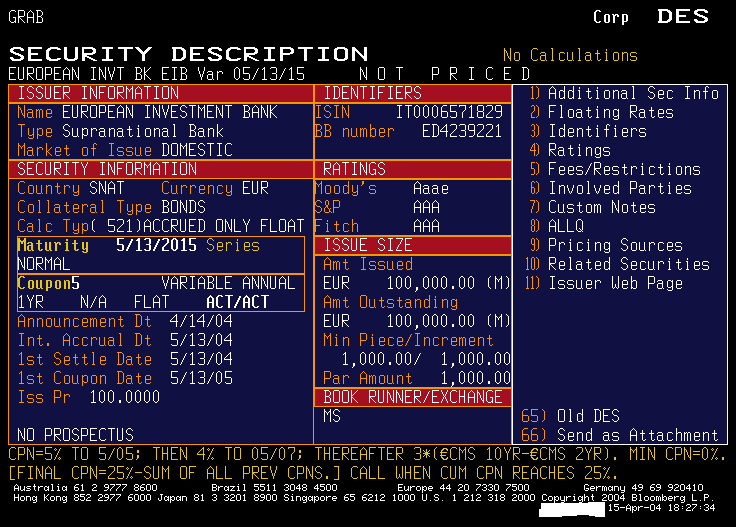Screen dimensions: 736x527
Task: Click the RATINGS section header
Action: [354, 169]
